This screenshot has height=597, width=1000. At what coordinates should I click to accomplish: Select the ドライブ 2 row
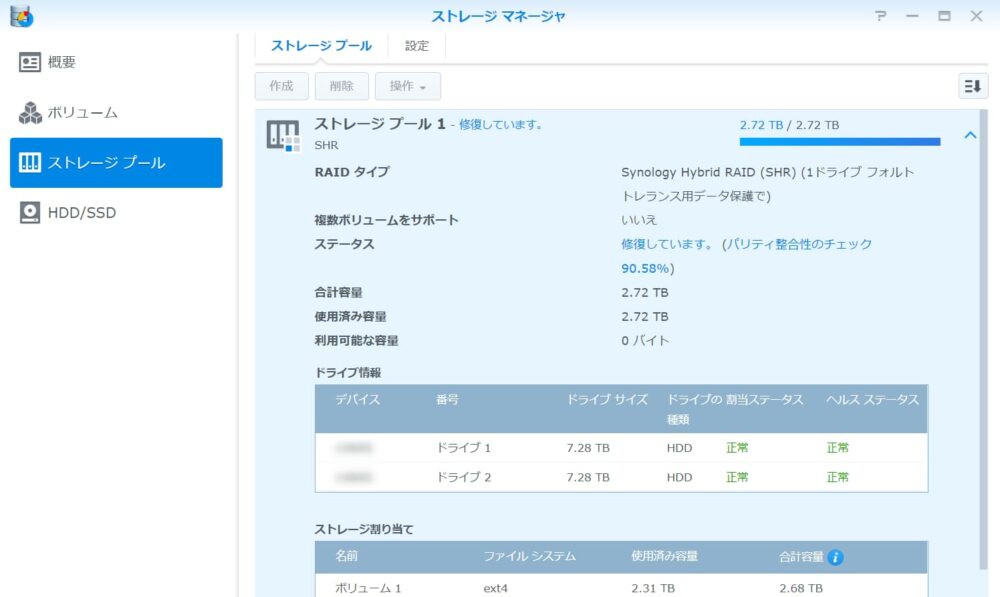tap(621, 477)
